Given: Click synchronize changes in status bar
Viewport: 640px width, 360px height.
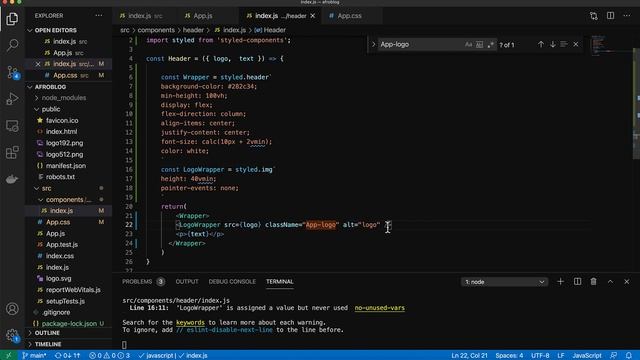Looking at the screenshot, I should pos(67,356).
